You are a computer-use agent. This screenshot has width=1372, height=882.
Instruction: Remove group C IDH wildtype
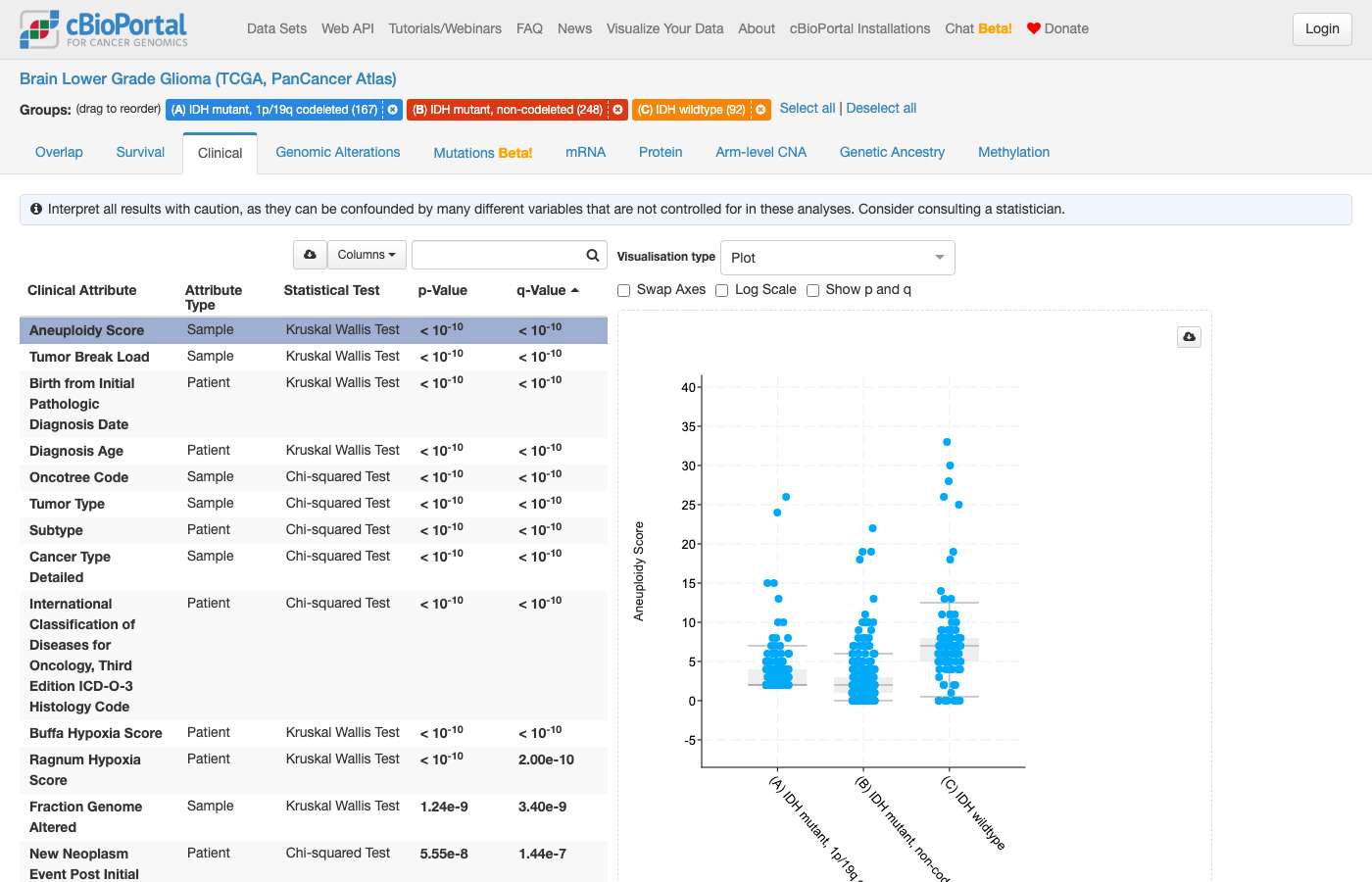[760, 110]
